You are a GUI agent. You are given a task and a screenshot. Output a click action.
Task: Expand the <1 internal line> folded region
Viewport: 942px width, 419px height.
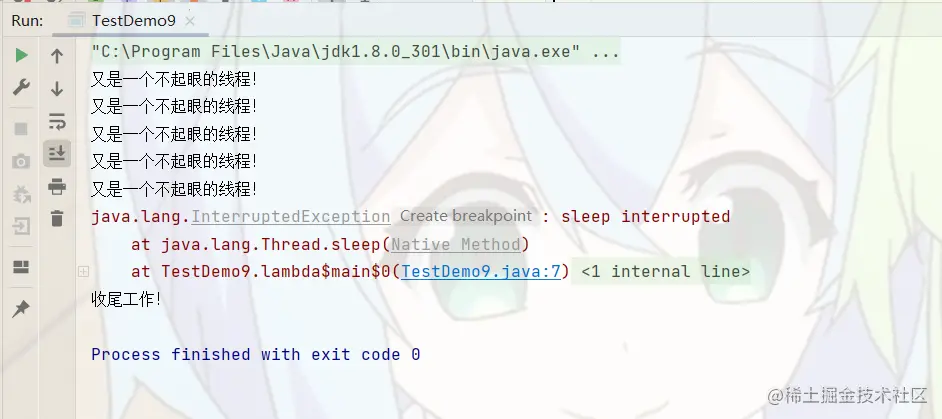tap(666, 272)
